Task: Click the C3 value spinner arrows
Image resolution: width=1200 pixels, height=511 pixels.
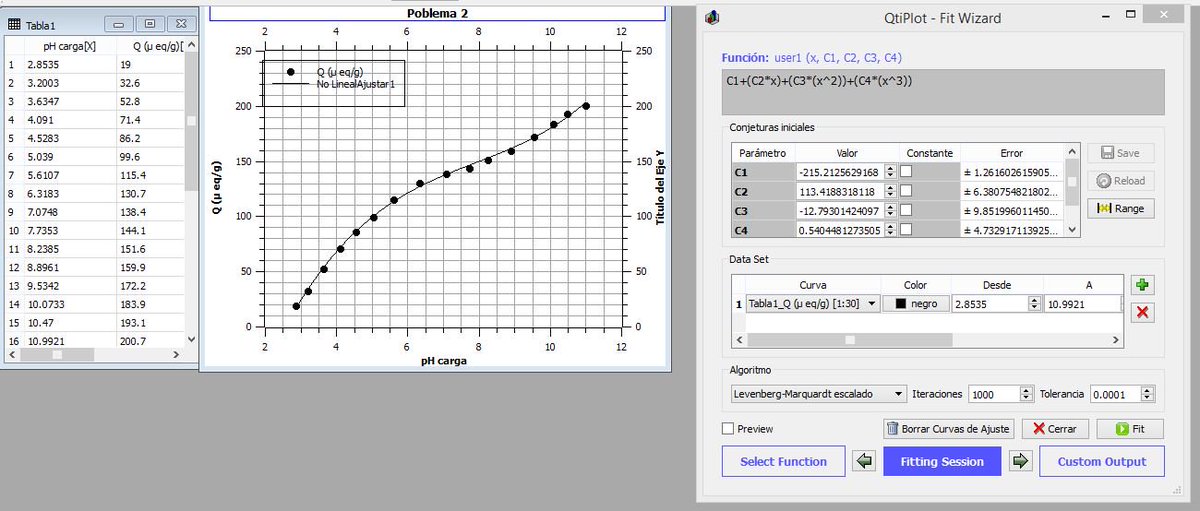Action: (x=890, y=210)
